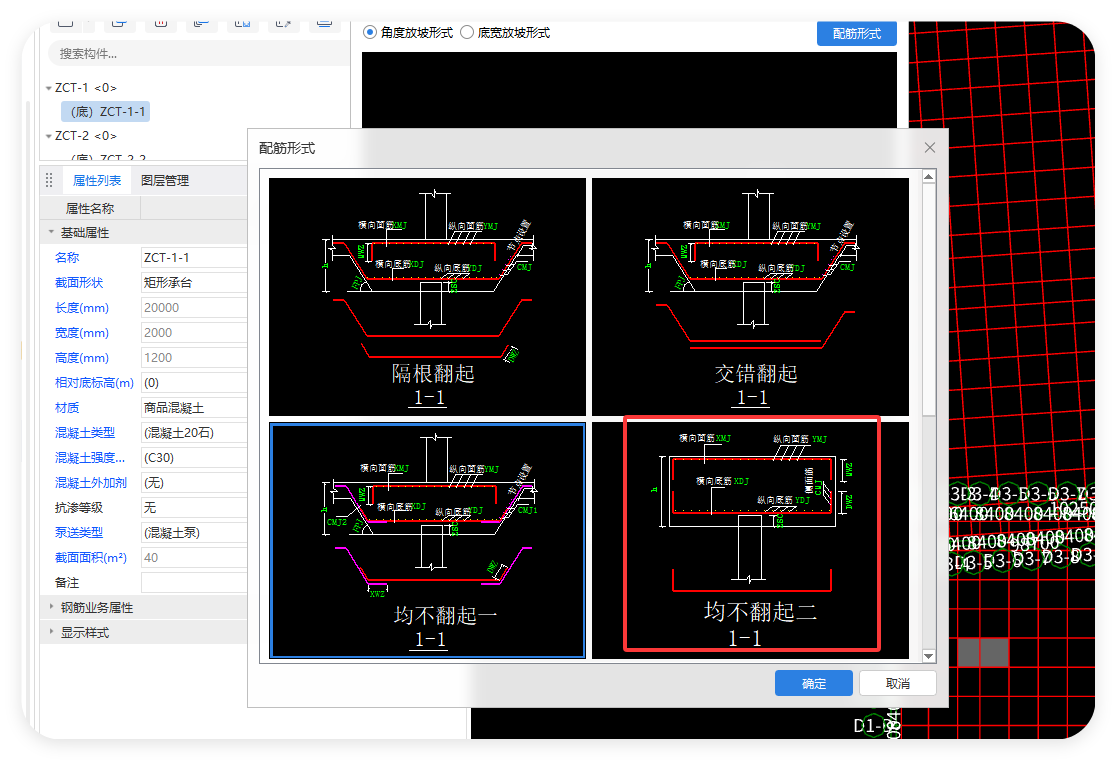Open the 泵送类型 value (混凝土泵)
This screenshot has width=1116, height=760.
tap(194, 532)
